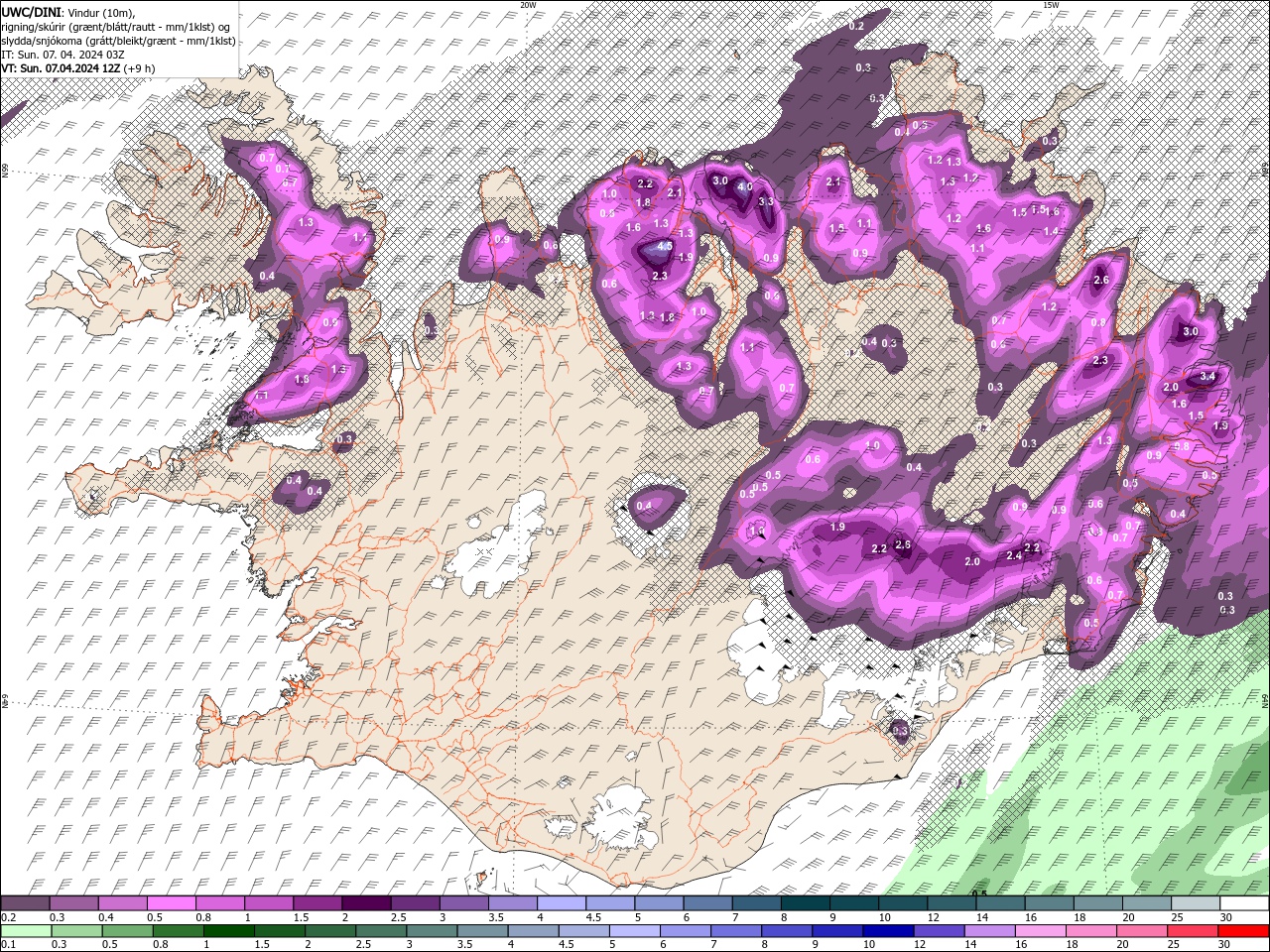Image resolution: width=1270 pixels, height=952 pixels.
Task: Click the lower legend swatch starting at 2.5
Action: tap(380, 931)
